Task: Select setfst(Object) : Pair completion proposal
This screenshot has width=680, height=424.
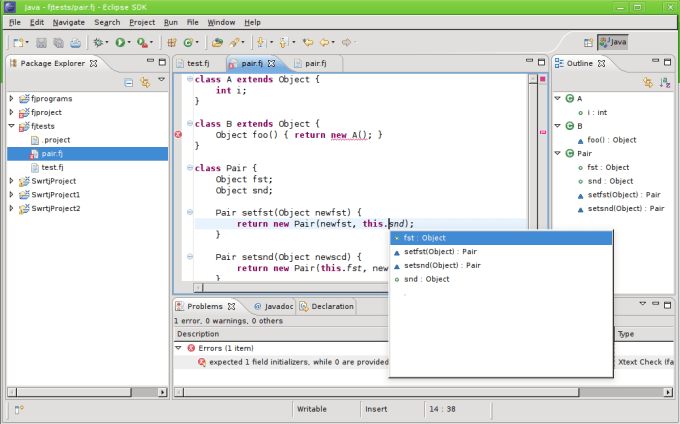Action: tap(440, 251)
